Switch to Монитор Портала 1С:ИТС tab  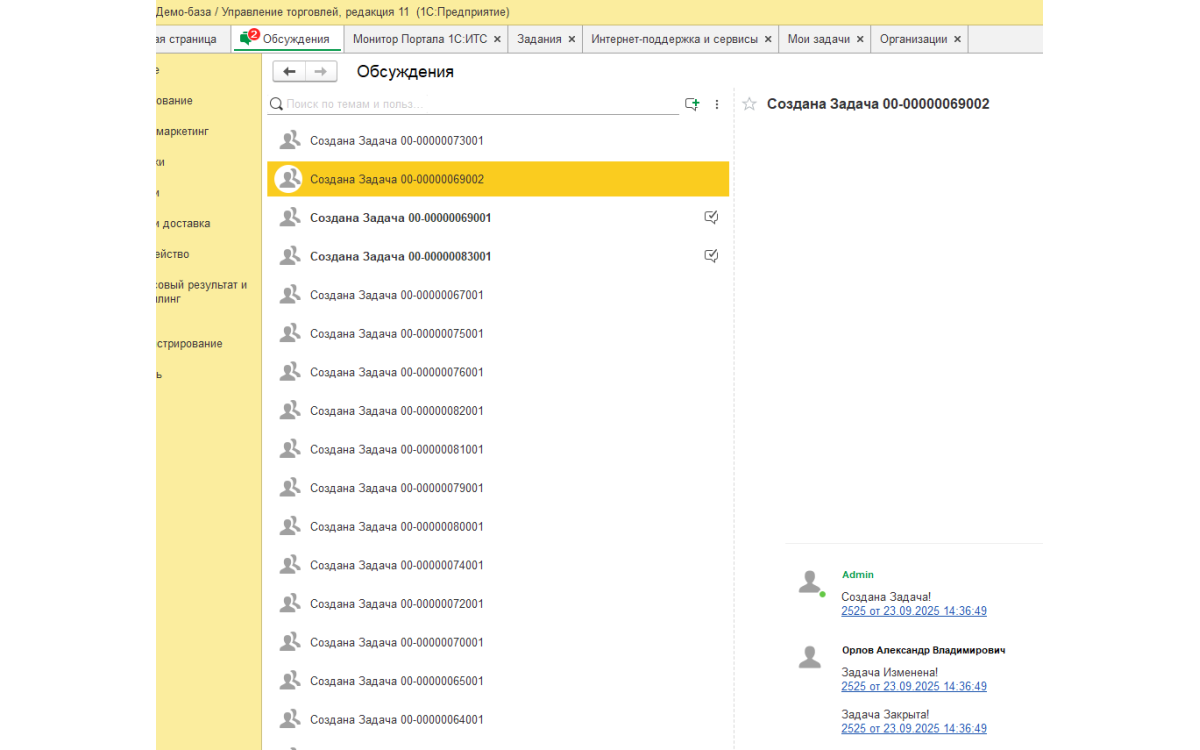point(420,39)
